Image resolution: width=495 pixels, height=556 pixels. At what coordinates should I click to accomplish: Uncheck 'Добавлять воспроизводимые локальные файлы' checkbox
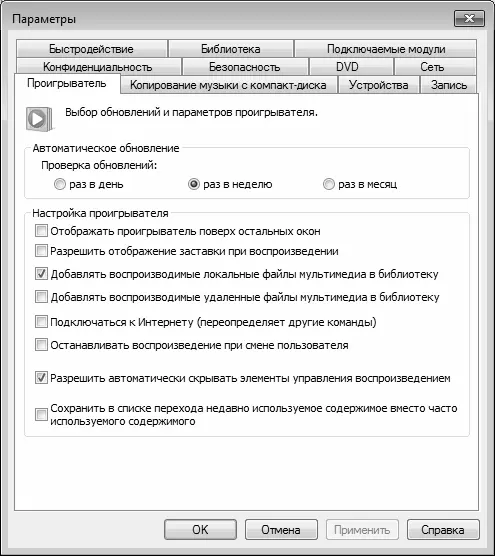tap(41, 274)
